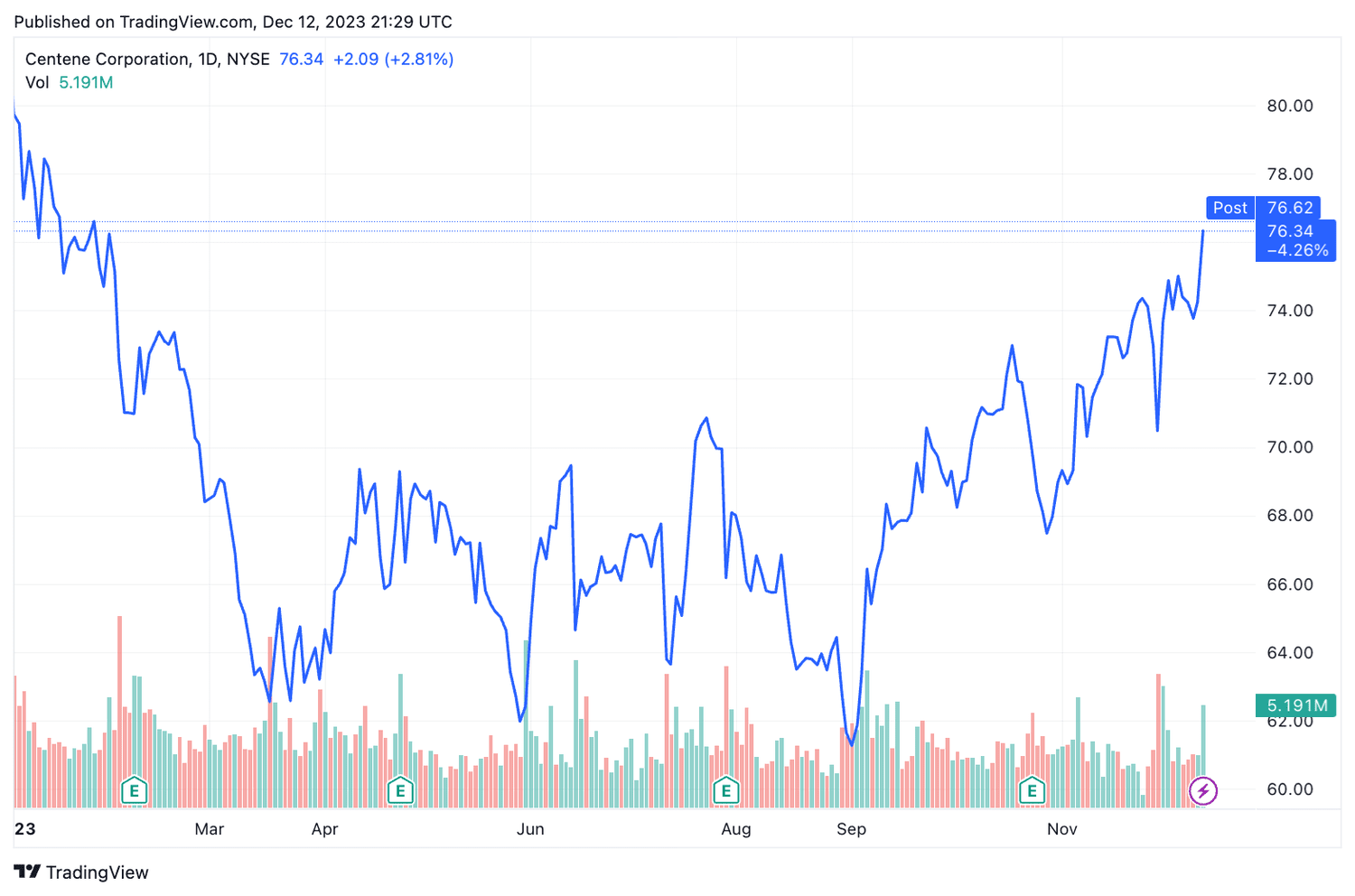Click the earnings E marker before Aug
Screen dimensions: 1355x896
point(725,792)
